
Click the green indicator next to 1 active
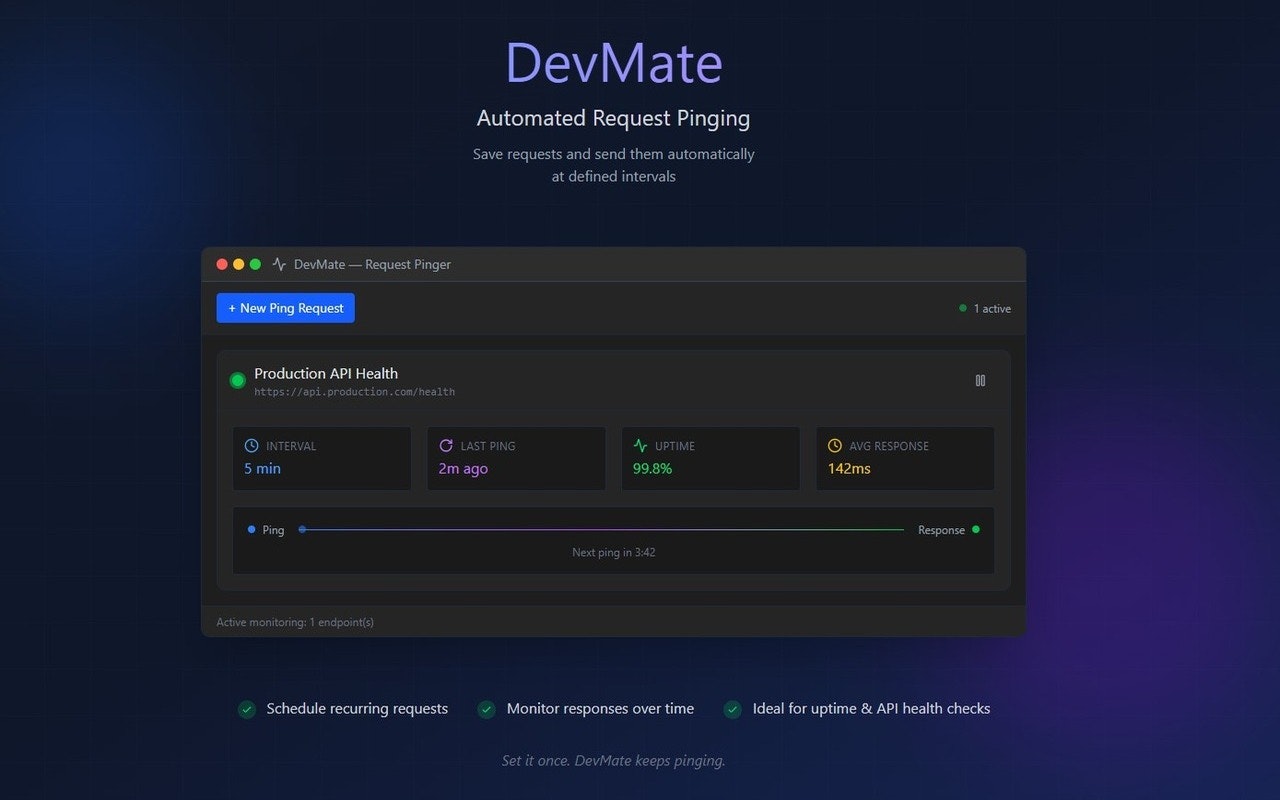tap(962, 309)
